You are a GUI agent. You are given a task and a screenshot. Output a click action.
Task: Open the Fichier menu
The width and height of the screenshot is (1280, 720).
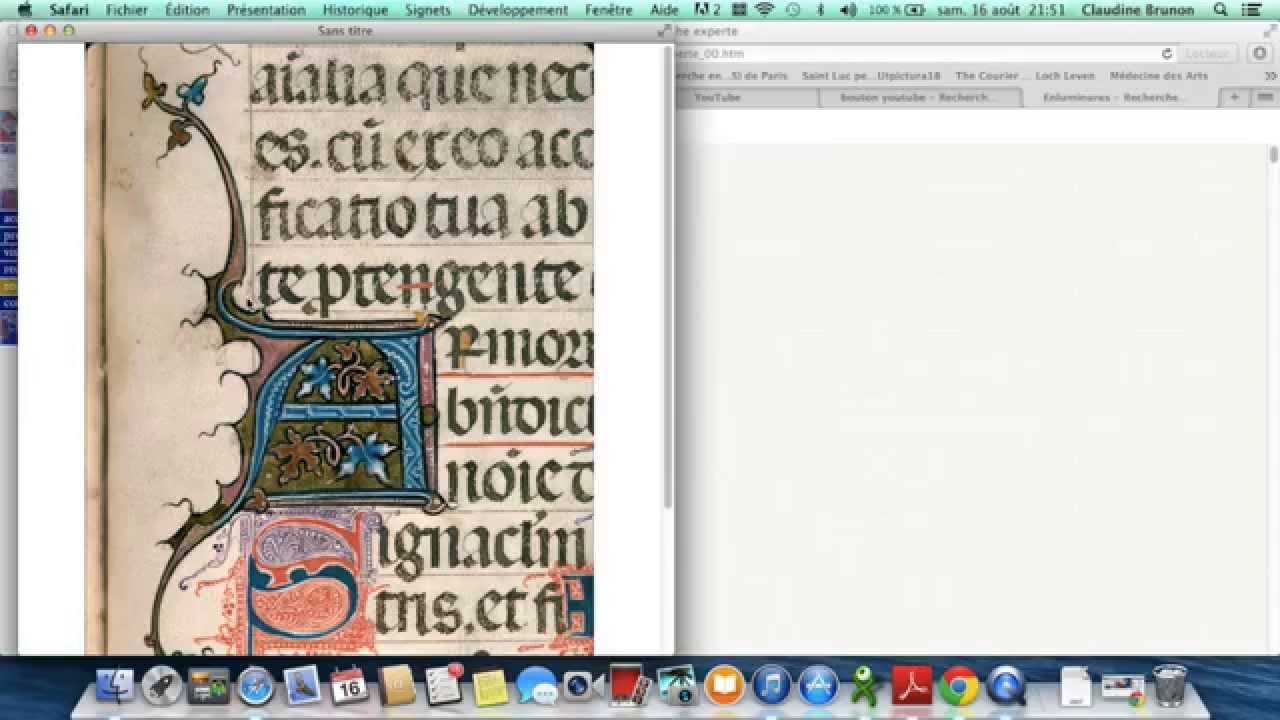[127, 10]
